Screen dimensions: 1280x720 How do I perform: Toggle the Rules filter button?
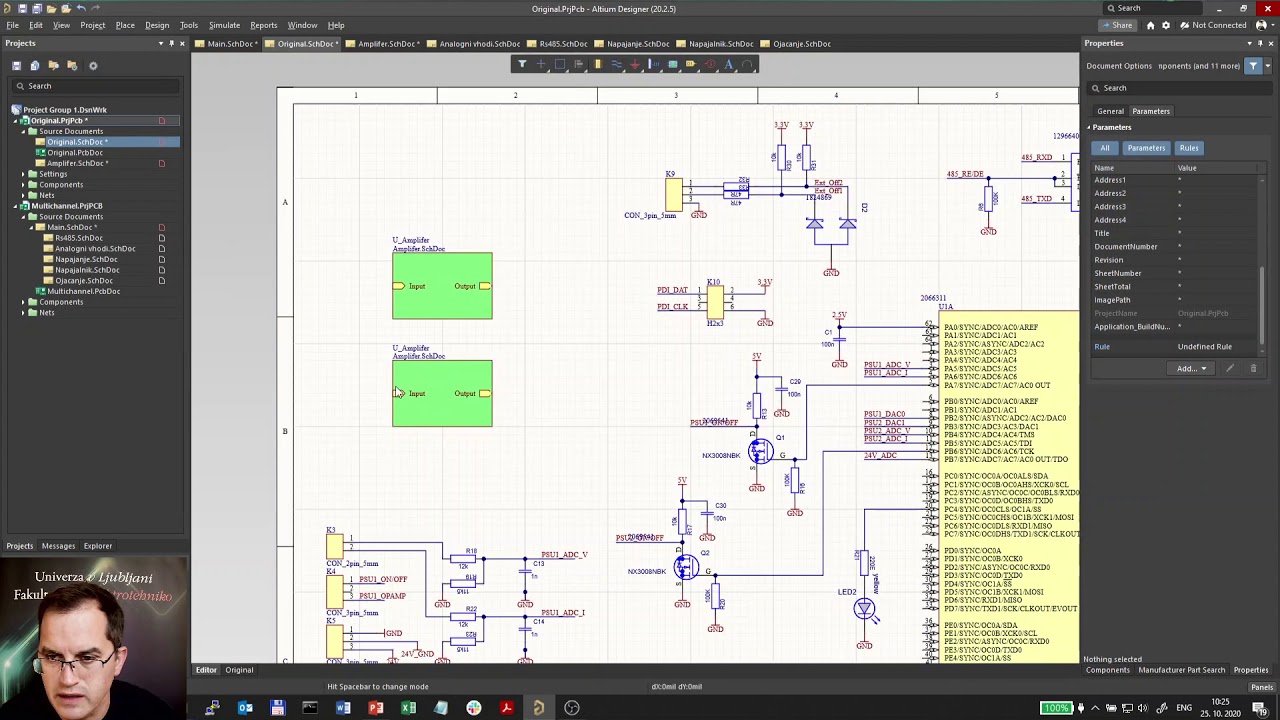tap(1189, 148)
